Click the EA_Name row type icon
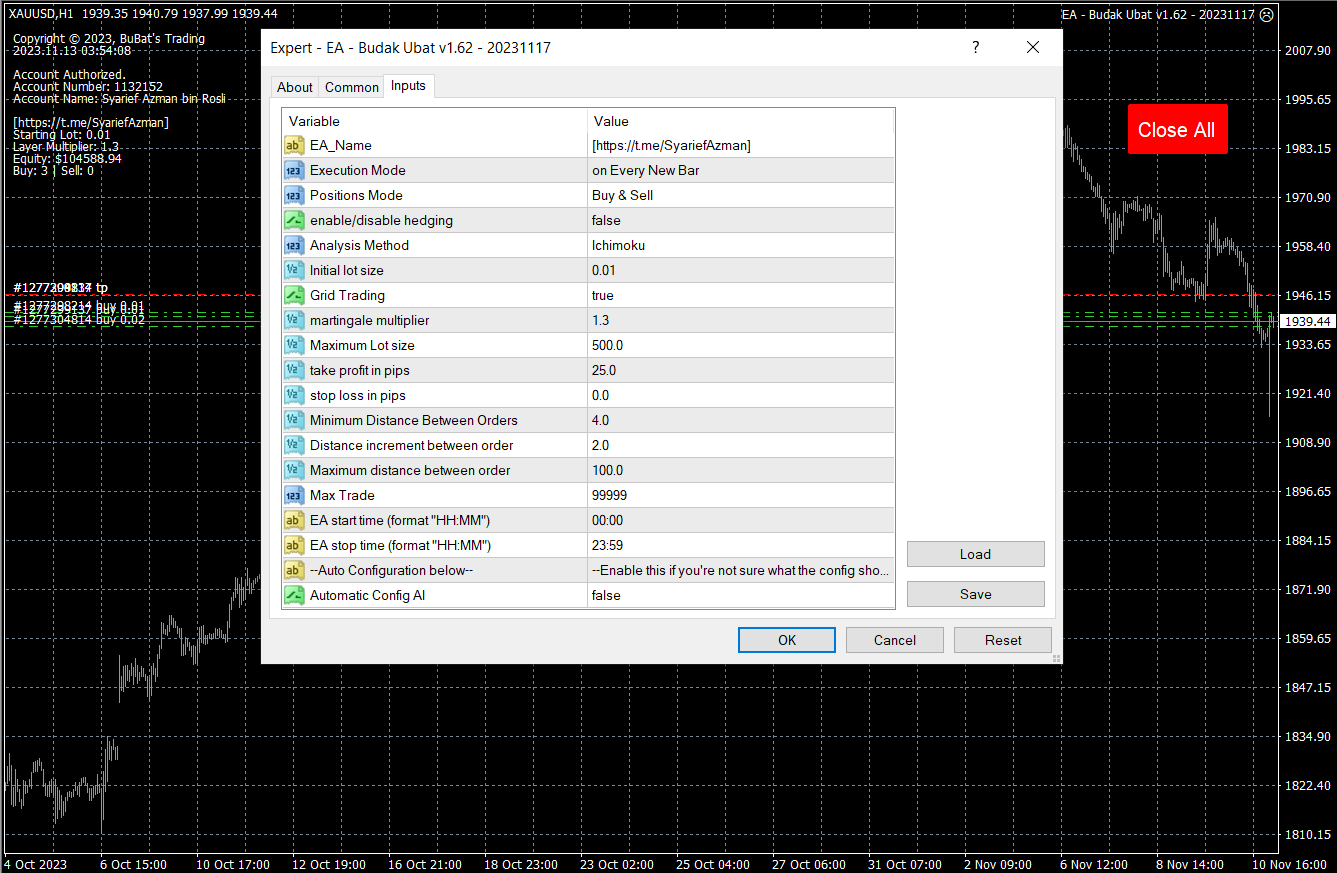Screen dimensions: 1337x873 (294, 145)
